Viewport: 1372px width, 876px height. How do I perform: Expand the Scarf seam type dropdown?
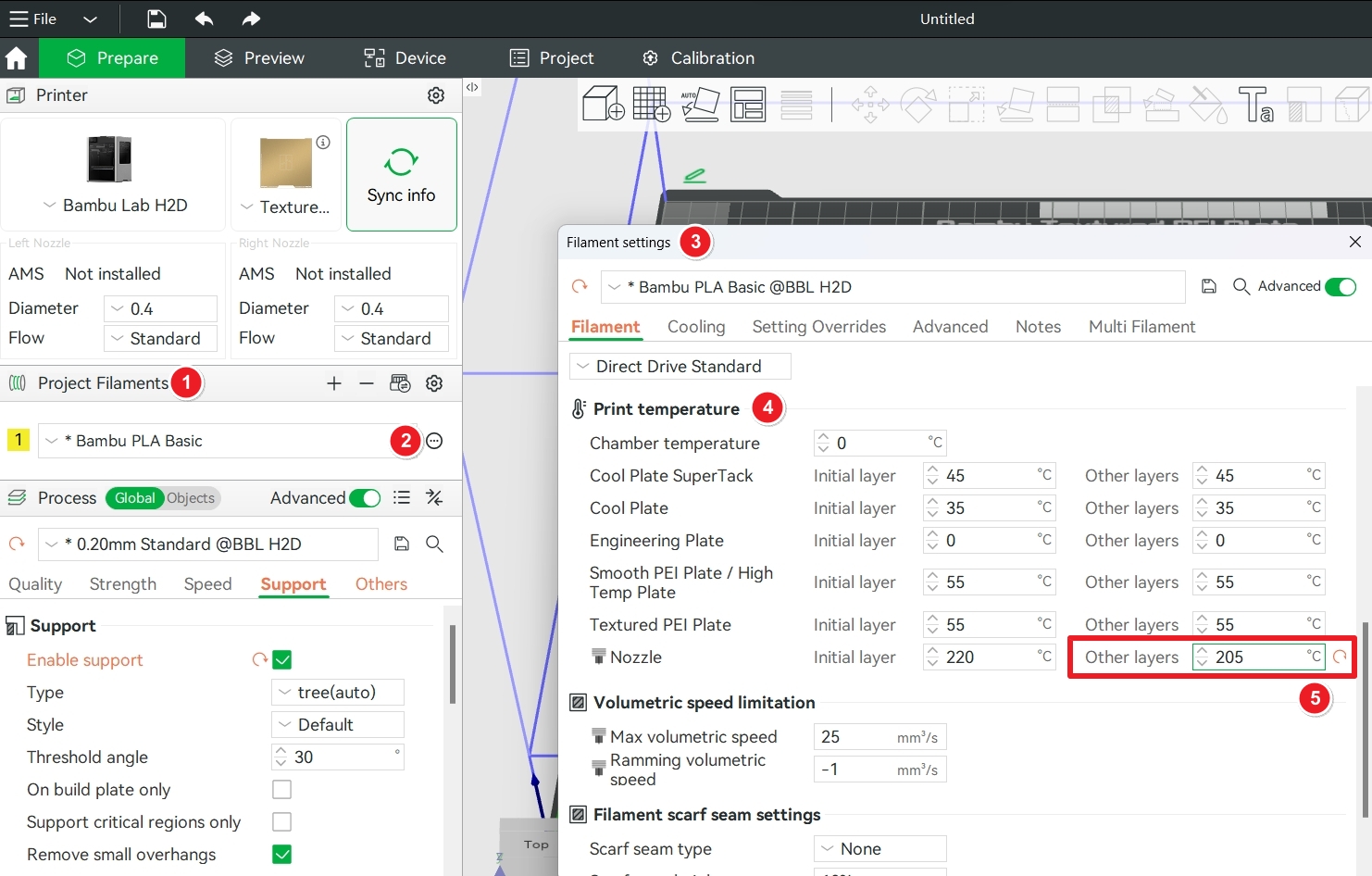880,848
